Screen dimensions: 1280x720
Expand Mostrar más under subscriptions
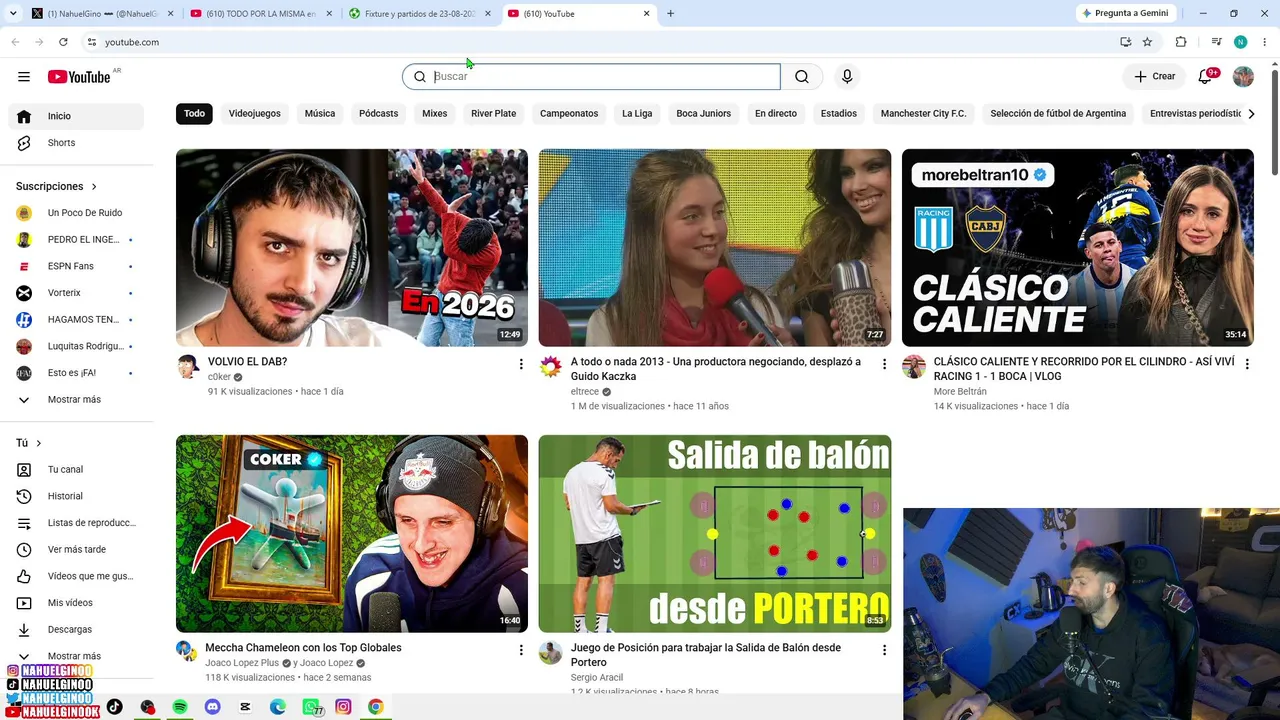(76, 400)
